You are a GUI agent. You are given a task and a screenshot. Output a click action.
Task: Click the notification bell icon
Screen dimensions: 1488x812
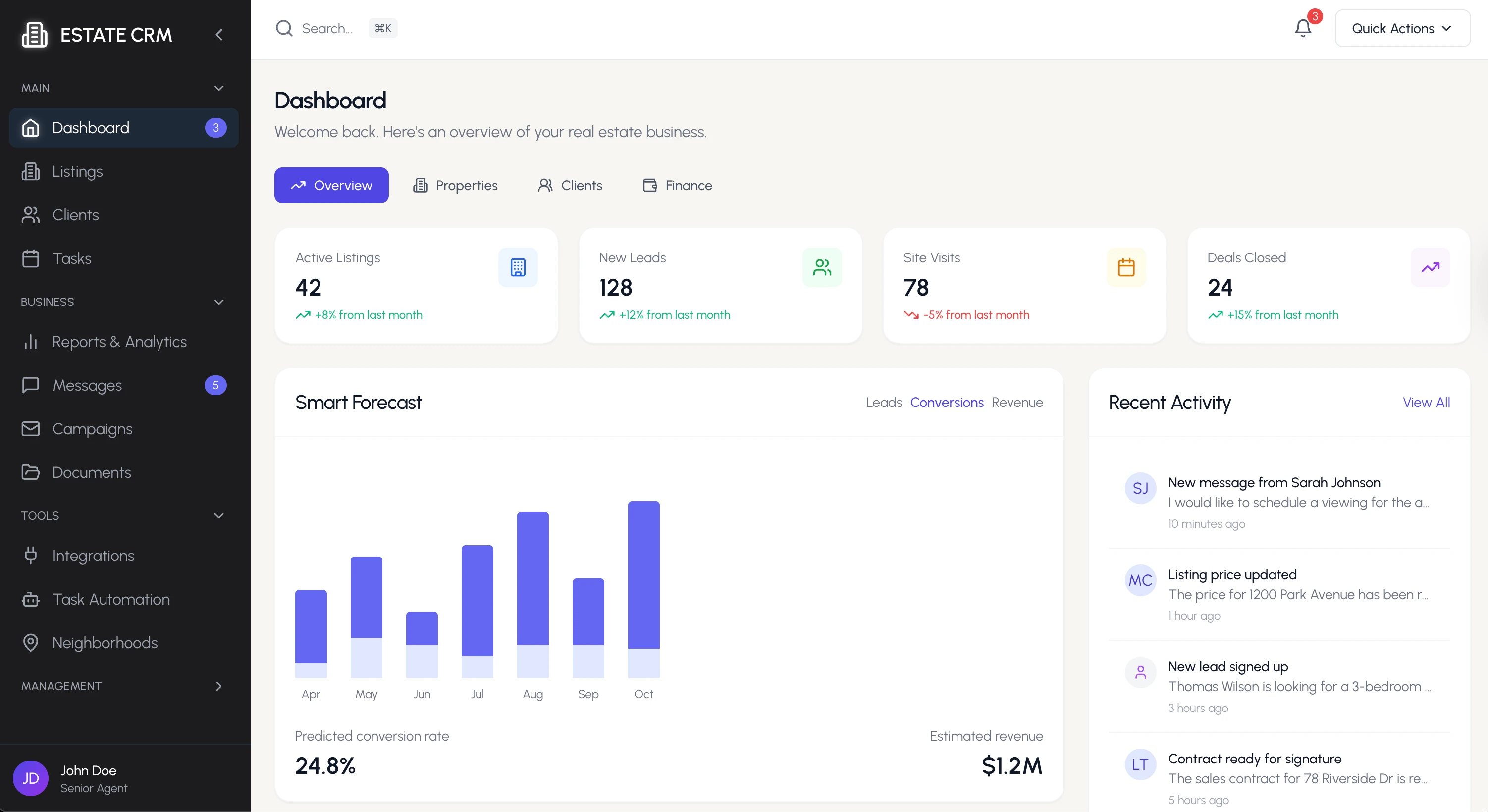click(x=1303, y=28)
